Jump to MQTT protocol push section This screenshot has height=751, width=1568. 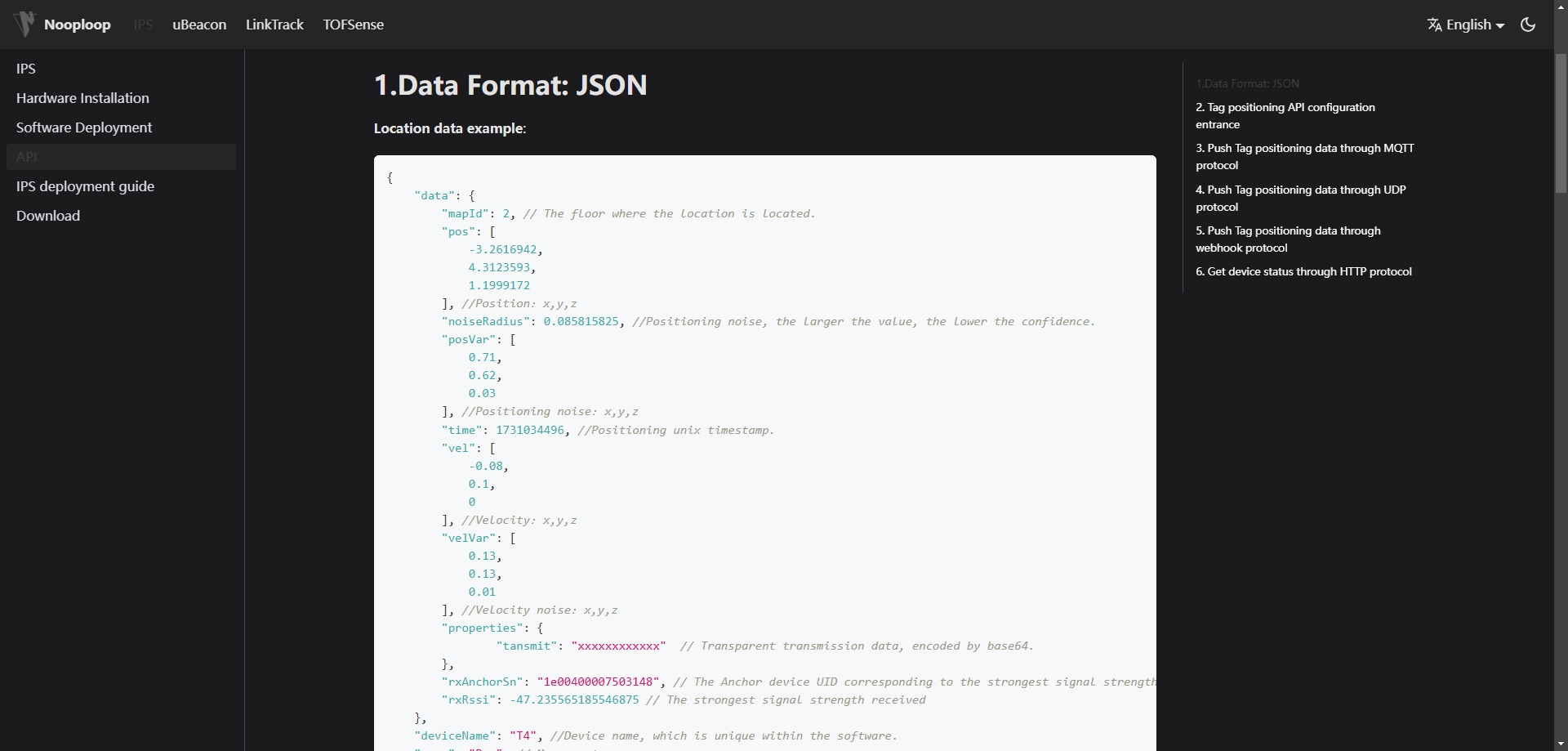click(1304, 157)
